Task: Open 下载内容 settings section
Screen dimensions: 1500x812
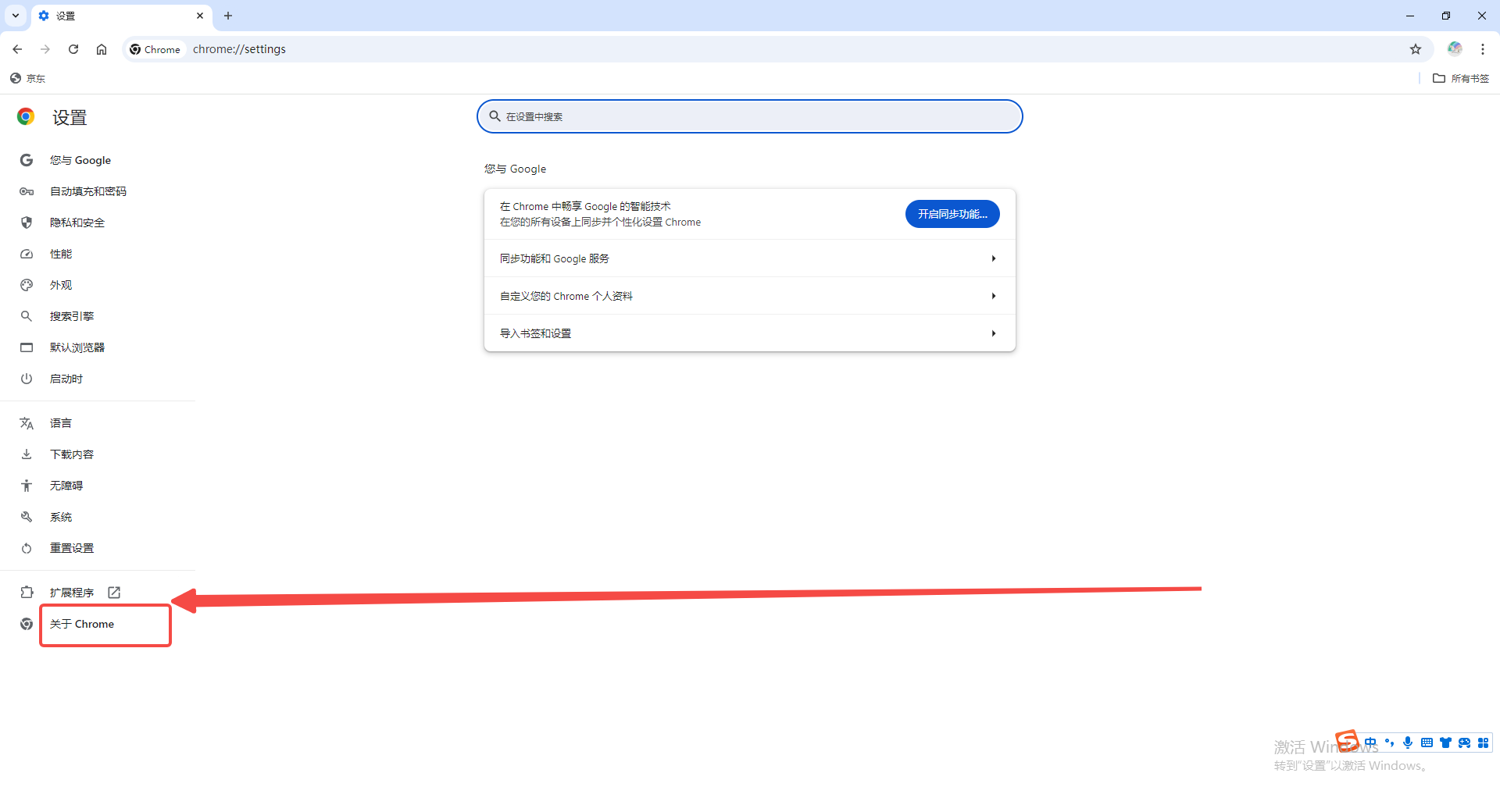Action: pos(72,454)
